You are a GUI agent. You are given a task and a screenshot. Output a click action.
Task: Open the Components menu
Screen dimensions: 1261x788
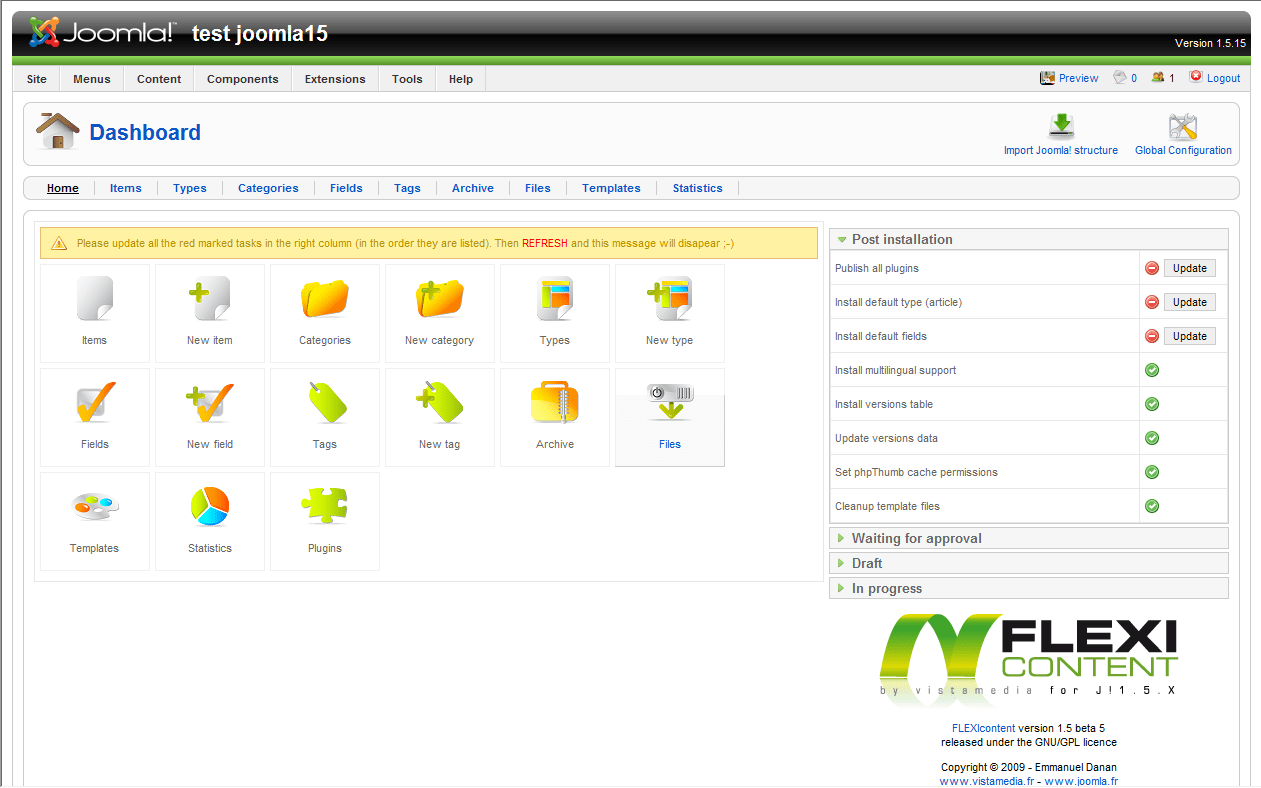[243, 79]
